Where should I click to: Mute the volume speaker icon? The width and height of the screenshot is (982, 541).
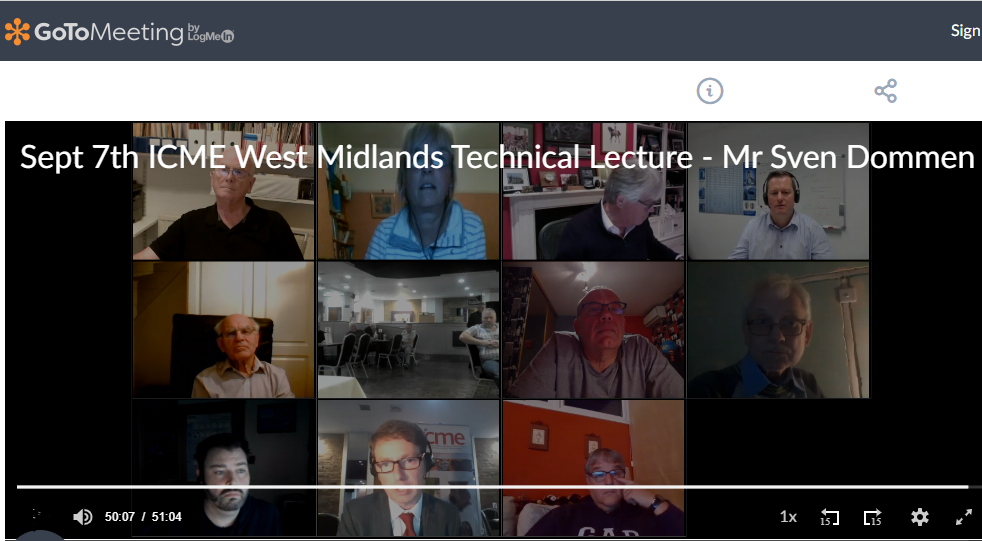point(83,517)
